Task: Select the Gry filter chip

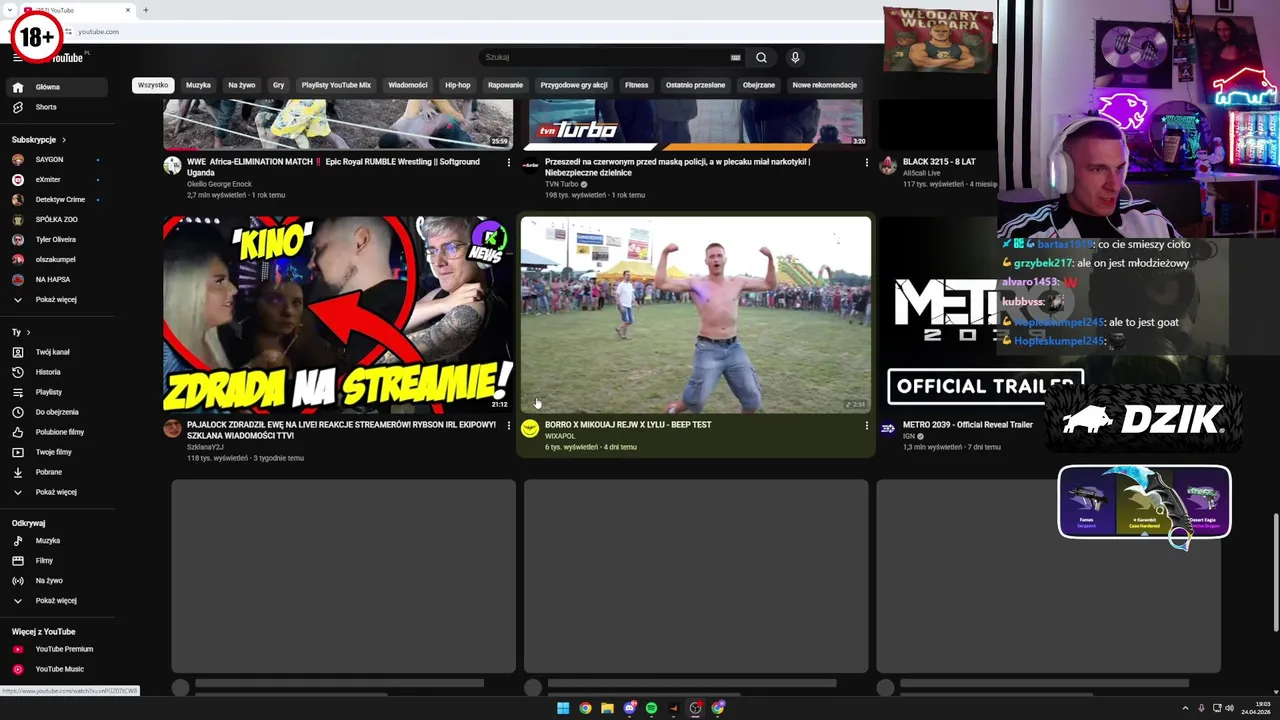Action: [x=278, y=85]
